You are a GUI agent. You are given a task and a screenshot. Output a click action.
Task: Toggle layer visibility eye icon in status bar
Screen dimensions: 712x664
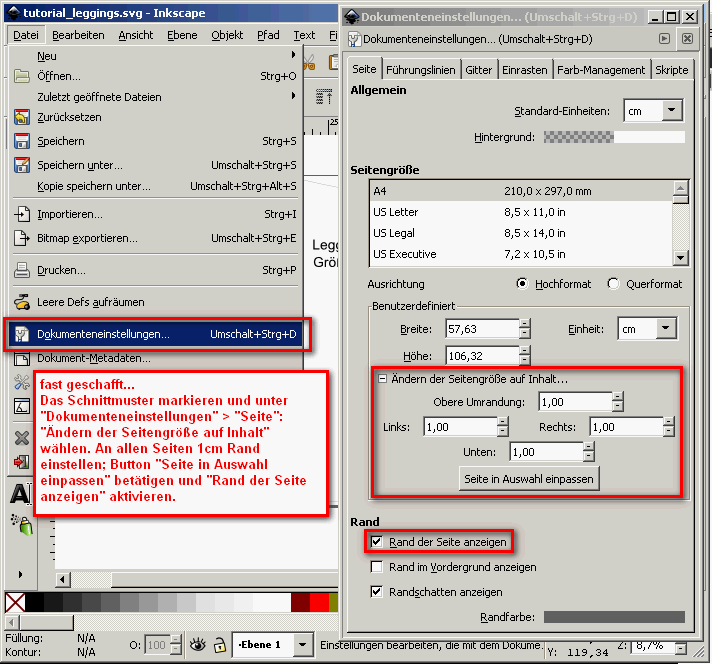point(197,645)
